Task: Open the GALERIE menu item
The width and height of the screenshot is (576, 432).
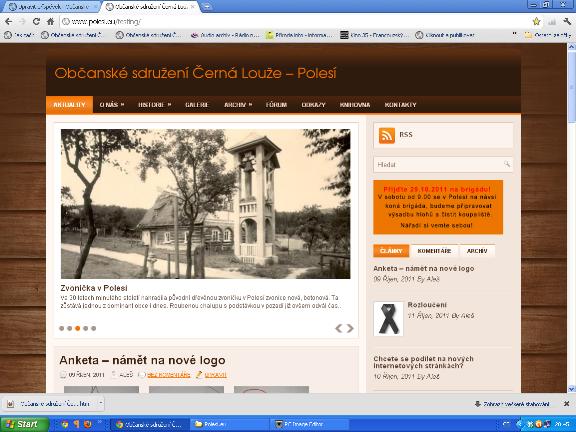Action: click(x=197, y=105)
